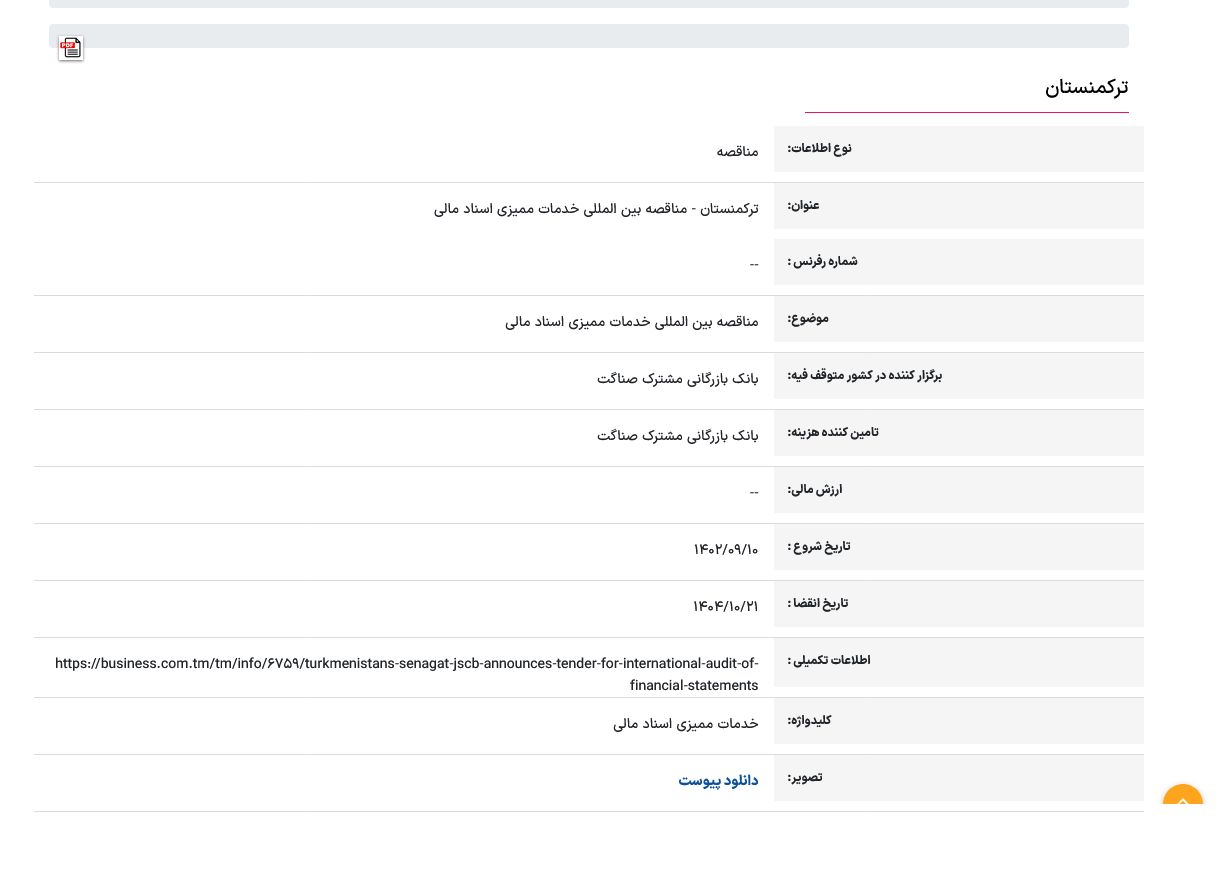Image resolution: width=1219 pixels, height=886 pixels.
Task: Open the PDF export icon
Action: [70, 48]
